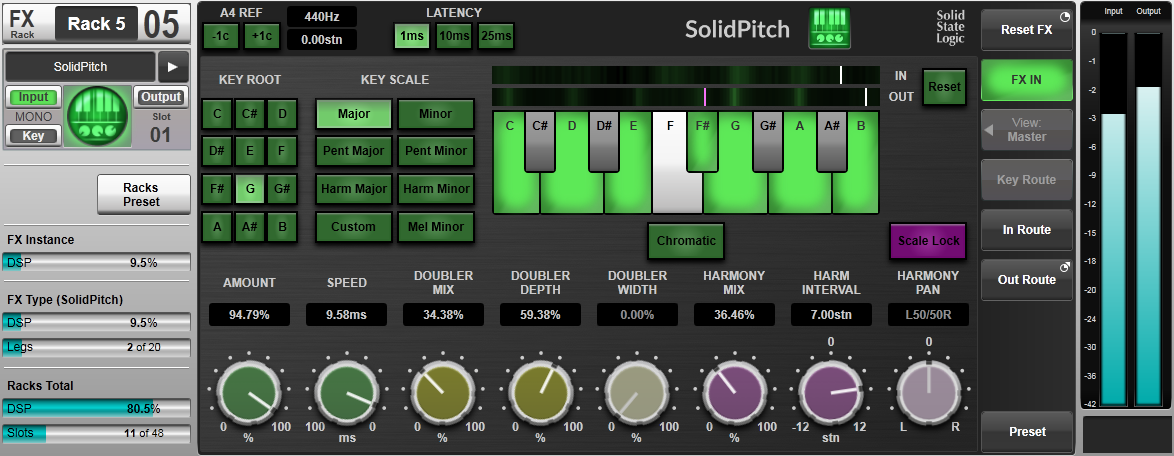
Task: Open the In Route menu
Action: click(x=1027, y=230)
